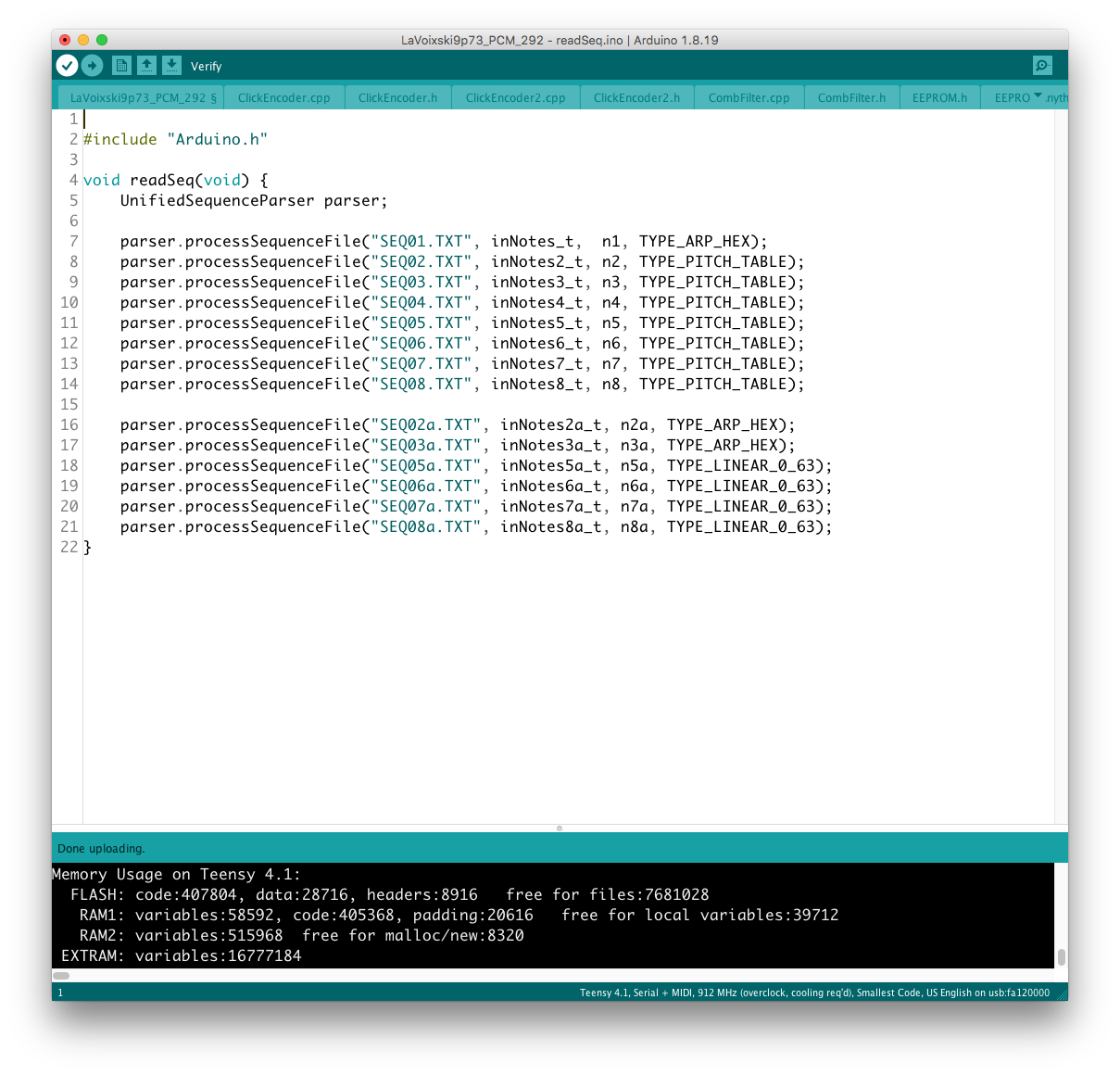Image resolution: width=1120 pixels, height=1075 pixels.
Task: Open the ClickEncoder2.cpp tab
Action: [x=515, y=97]
